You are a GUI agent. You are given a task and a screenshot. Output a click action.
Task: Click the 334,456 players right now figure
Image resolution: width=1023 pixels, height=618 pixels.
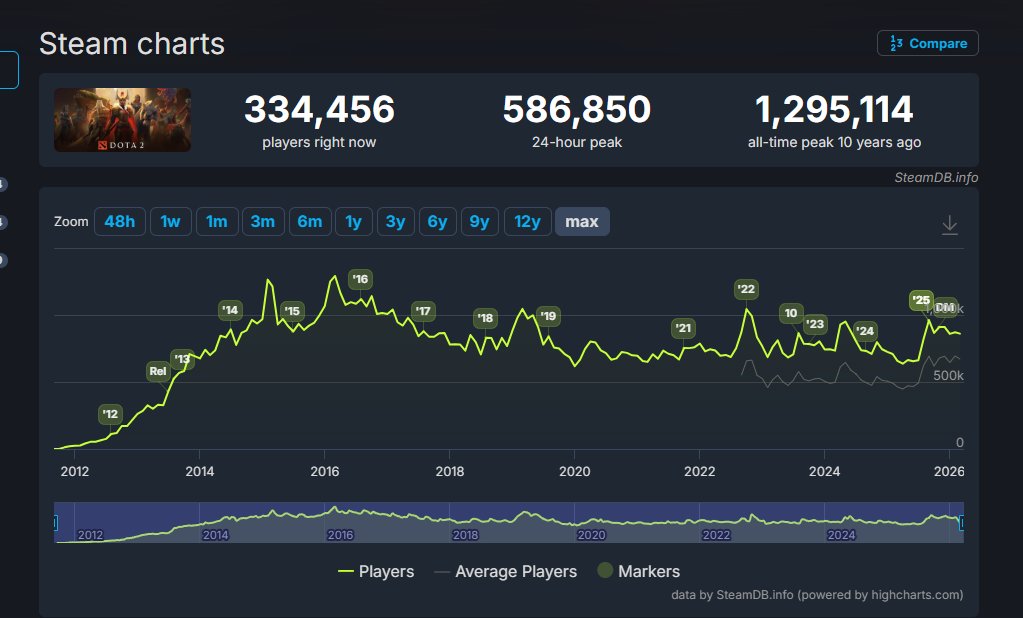pyautogui.click(x=319, y=109)
